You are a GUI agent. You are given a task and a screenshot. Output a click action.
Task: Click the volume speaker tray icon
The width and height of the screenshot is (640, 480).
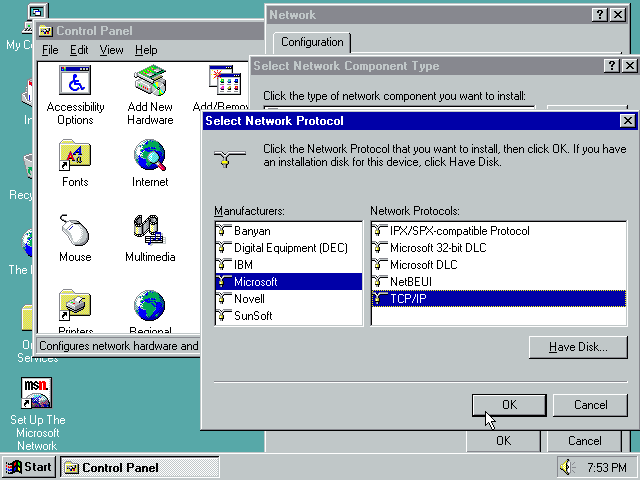tap(567, 467)
